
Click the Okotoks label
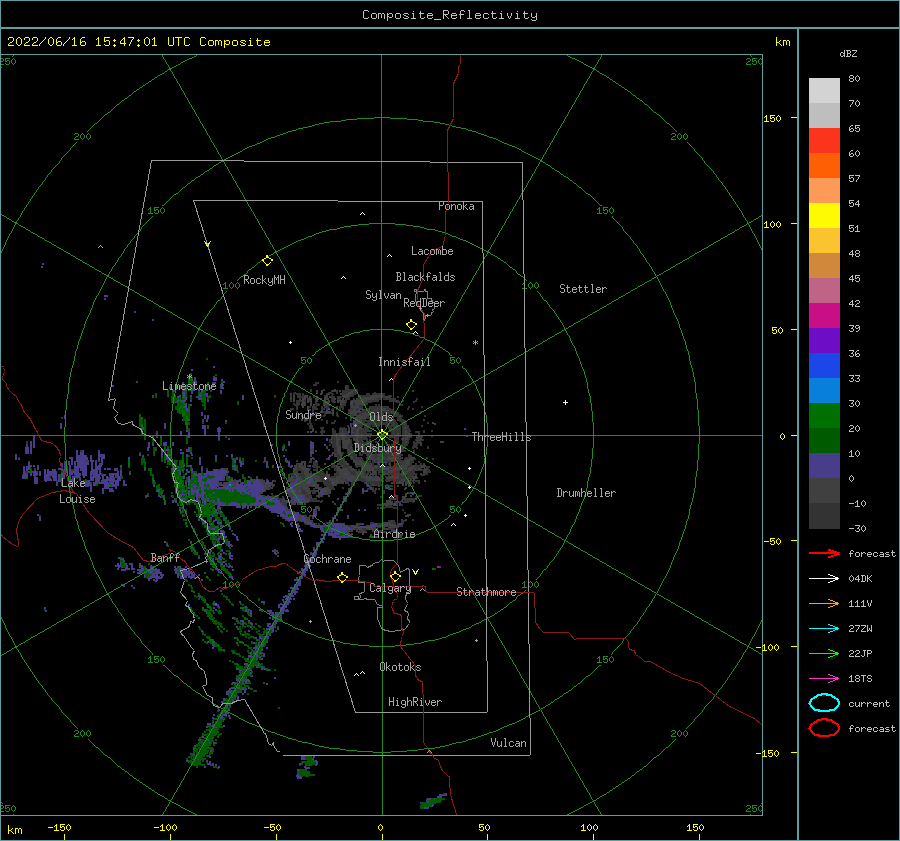tap(400, 667)
